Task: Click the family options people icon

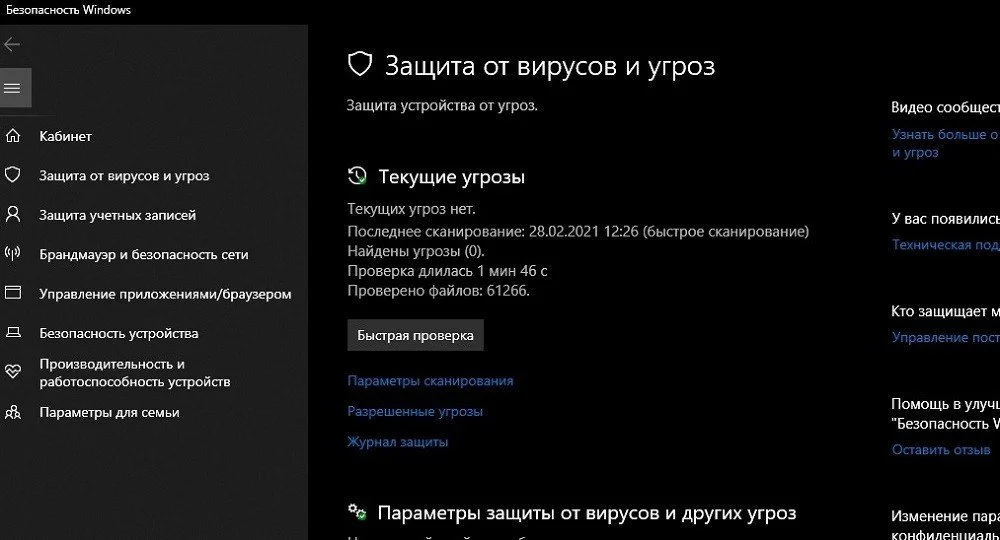Action: (x=13, y=412)
